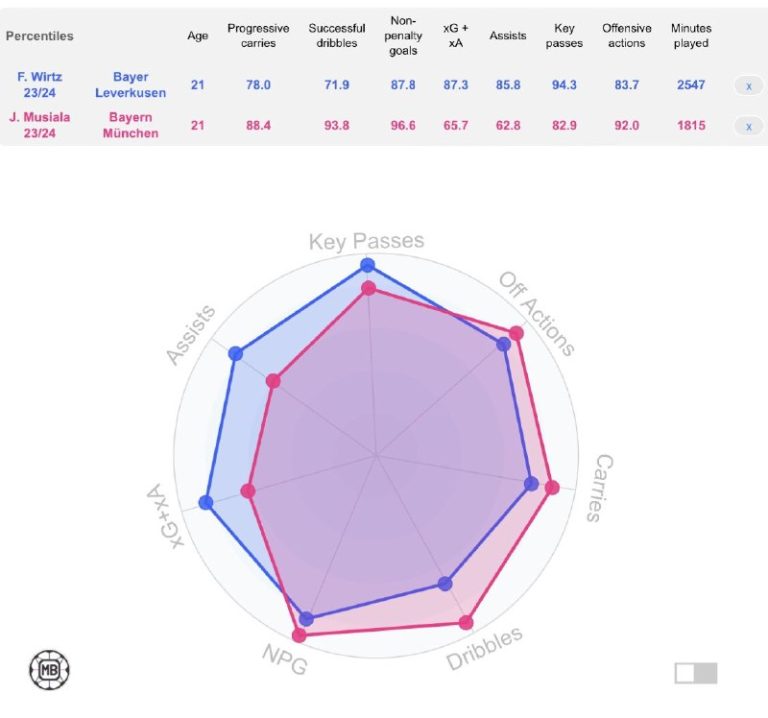Remove F. Wirtz row with x button

[748, 86]
